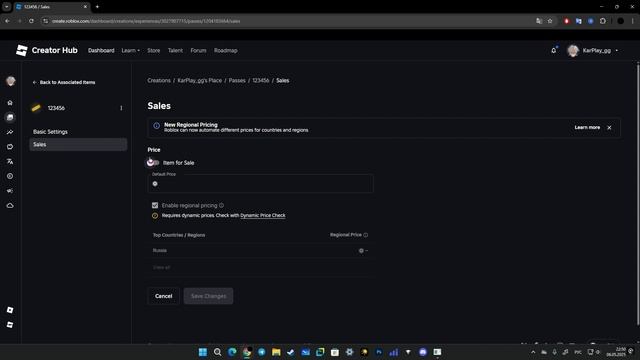The height and width of the screenshot is (360, 640).
Task: Open the Roadmap menu item
Action: tap(226, 51)
